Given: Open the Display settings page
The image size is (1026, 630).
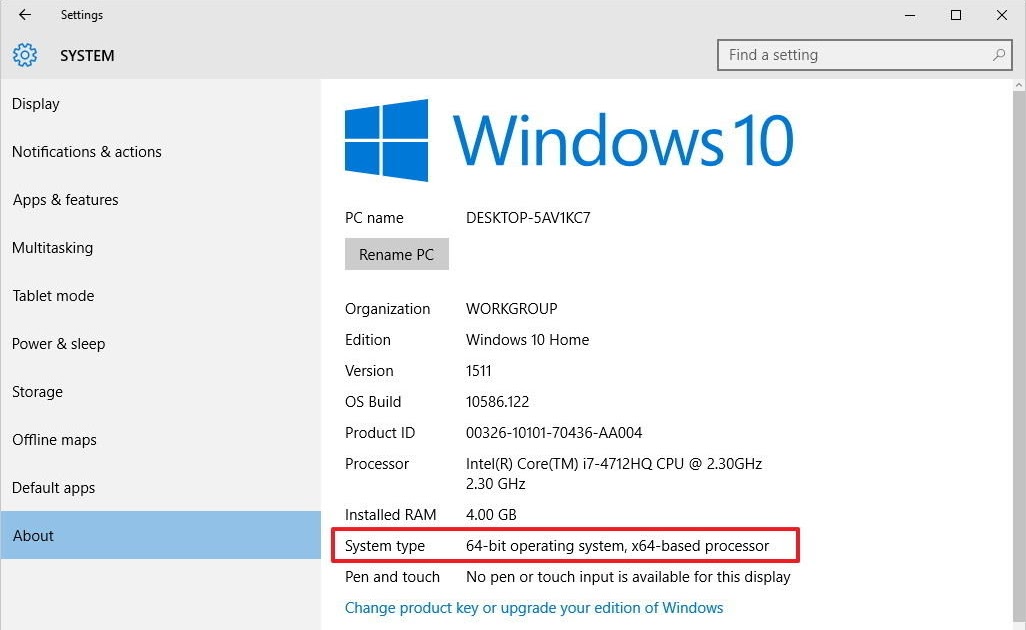Looking at the screenshot, I should (x=160, y=103).
